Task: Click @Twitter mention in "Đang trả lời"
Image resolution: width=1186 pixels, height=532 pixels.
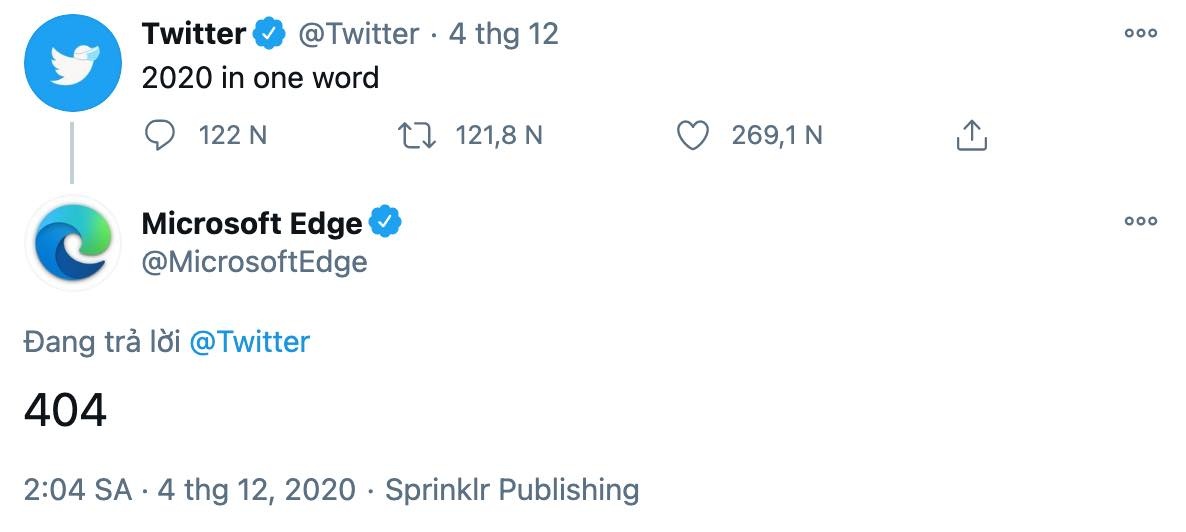Action: pyautogui.click(x=249, y=342)
